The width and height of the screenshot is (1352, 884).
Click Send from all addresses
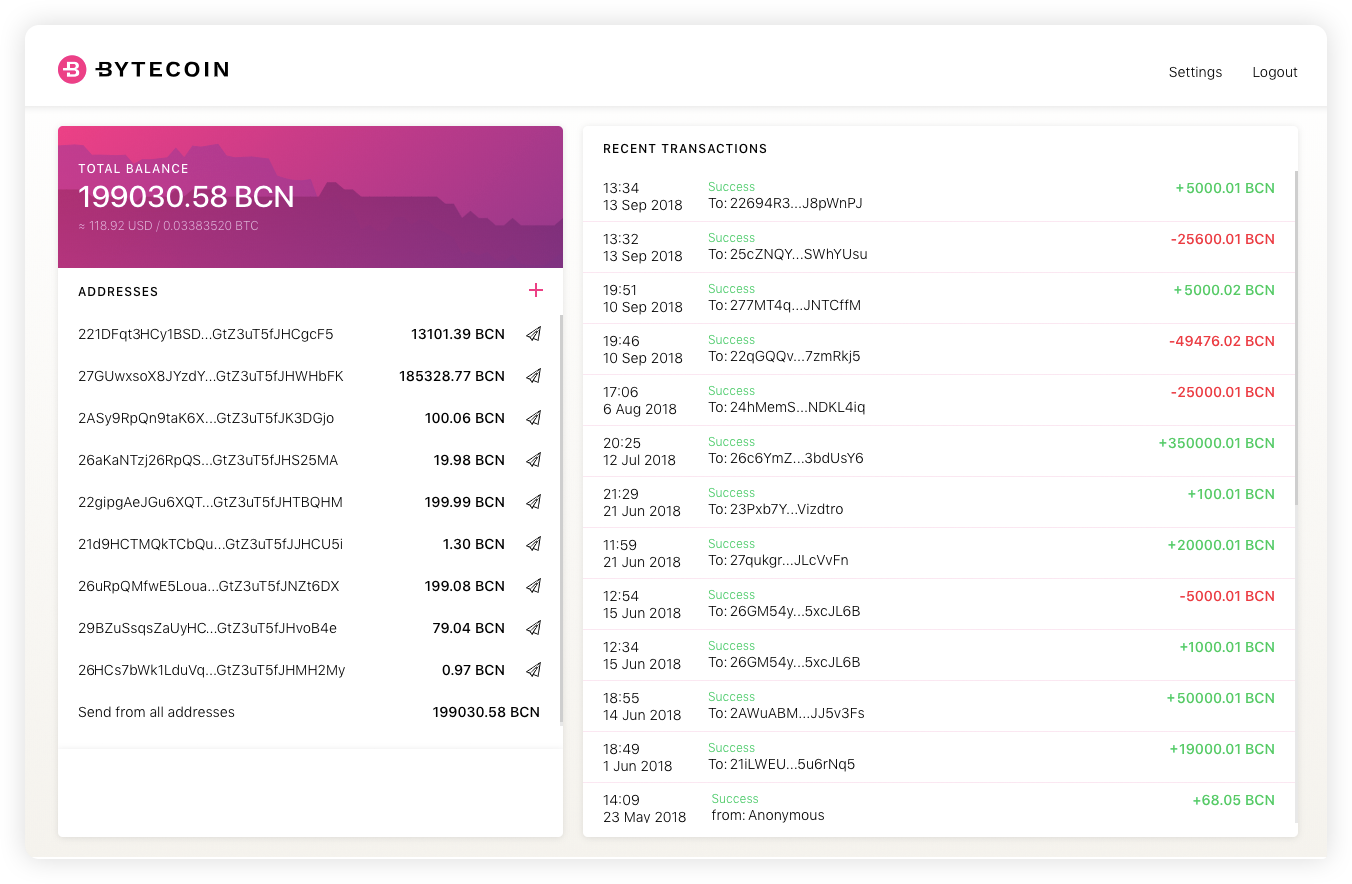click(x=156, y=712)
